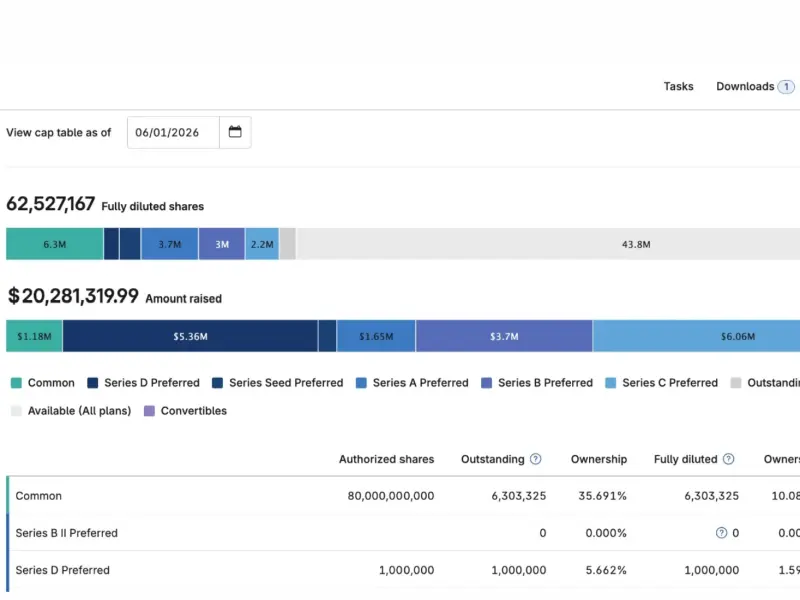Click help icon next to Outstanding column
800x600 pixels.
(x=535, y=459)
